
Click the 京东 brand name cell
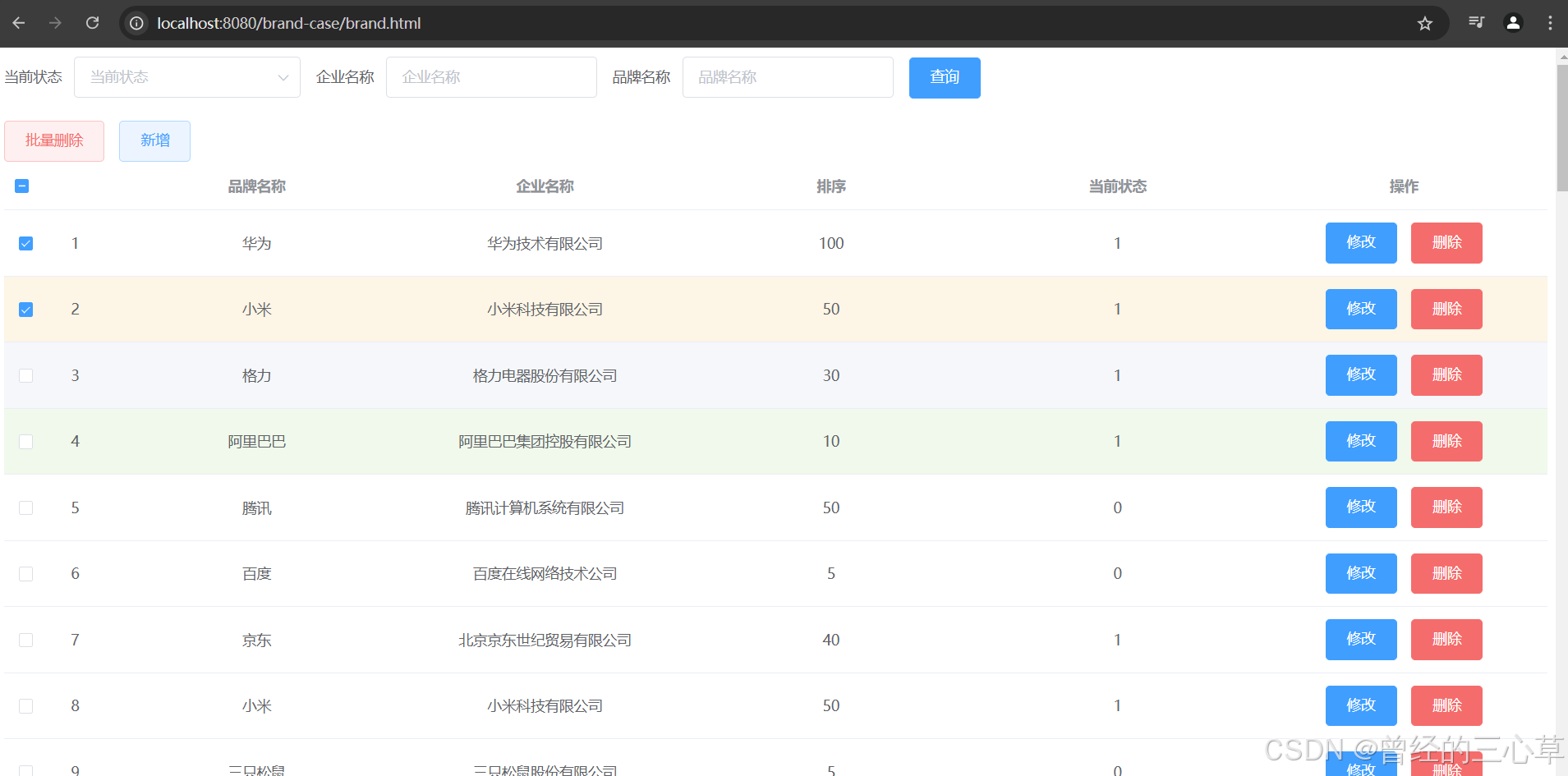click(x=257, y=640)
